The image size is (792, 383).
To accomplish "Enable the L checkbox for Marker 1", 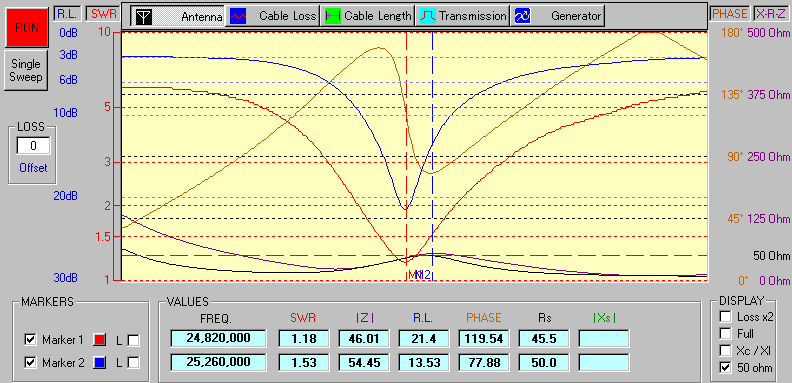I will coord(133,341).
